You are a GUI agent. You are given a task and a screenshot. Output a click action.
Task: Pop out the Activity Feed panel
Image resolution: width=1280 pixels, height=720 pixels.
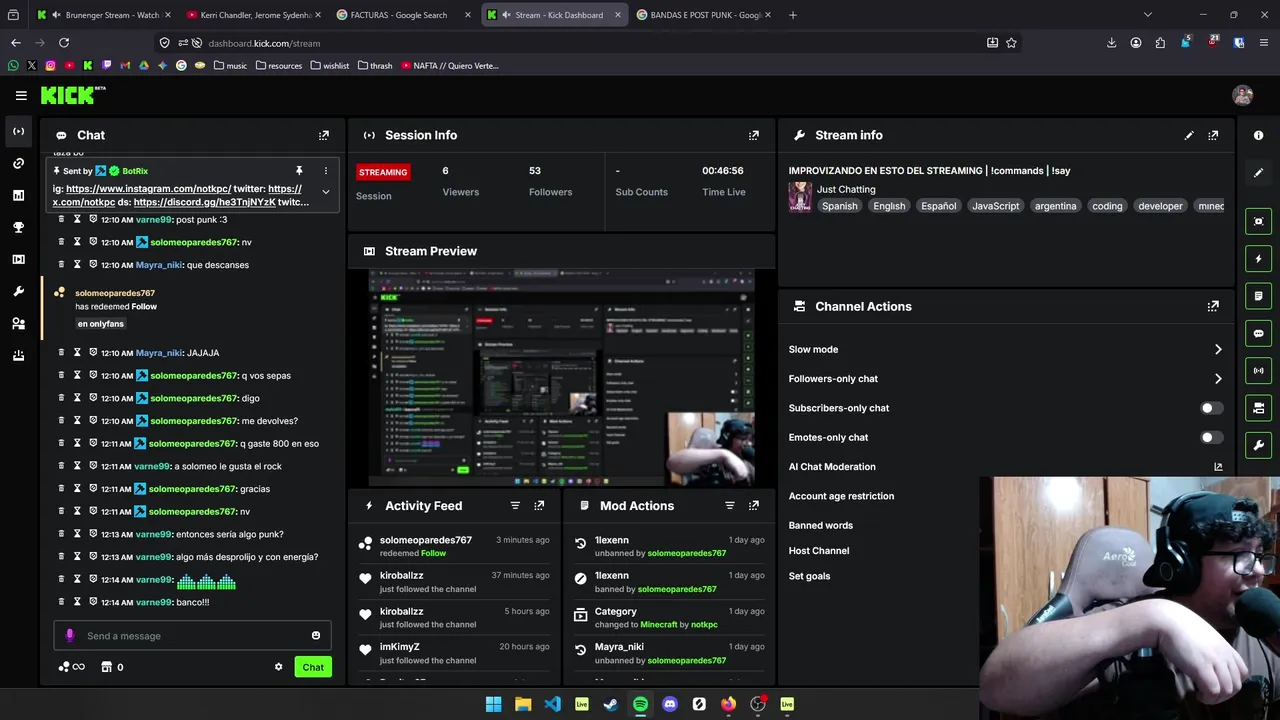(539, 506)
